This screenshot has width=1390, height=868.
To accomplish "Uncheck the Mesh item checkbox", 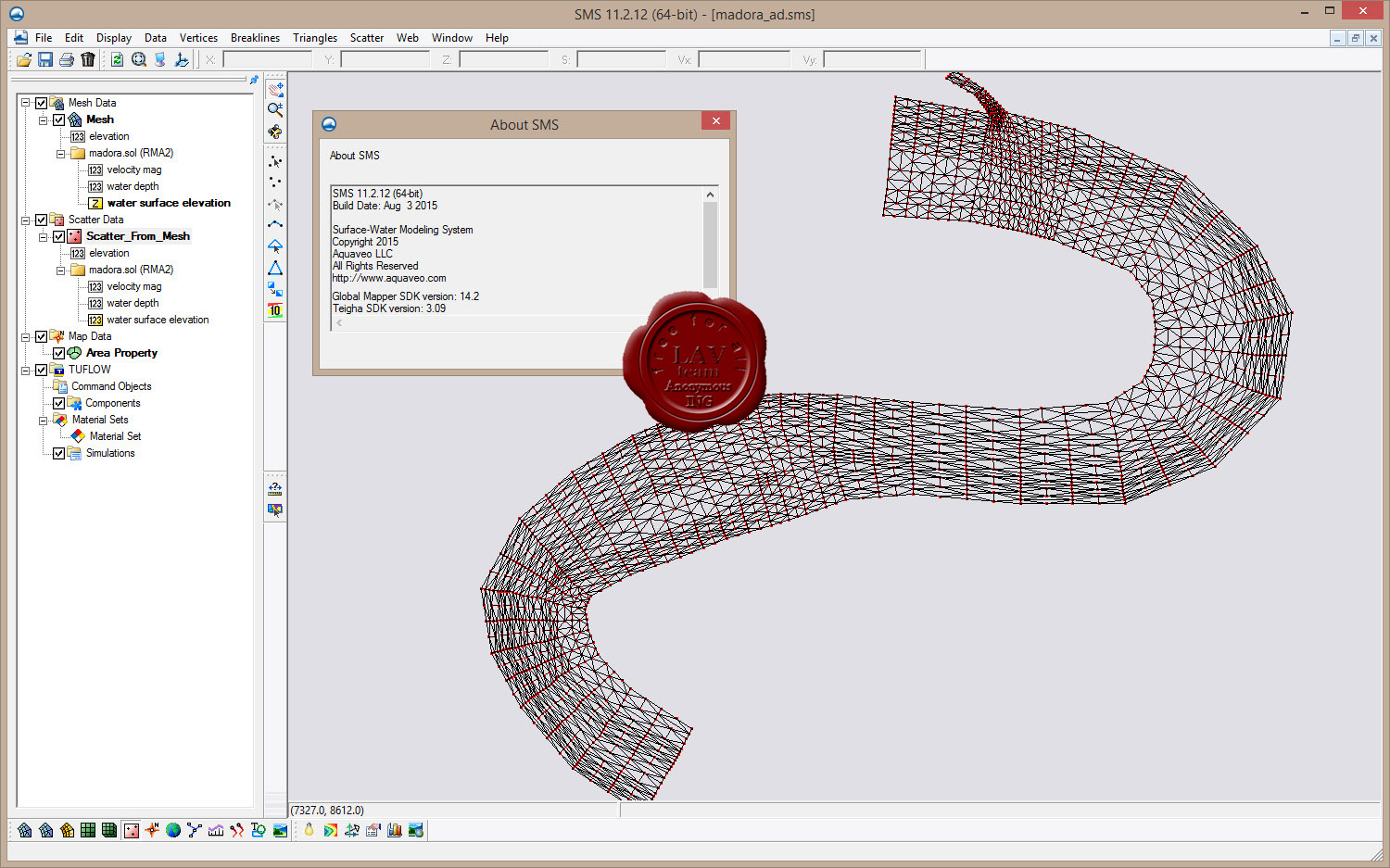I will click(59, 120).
